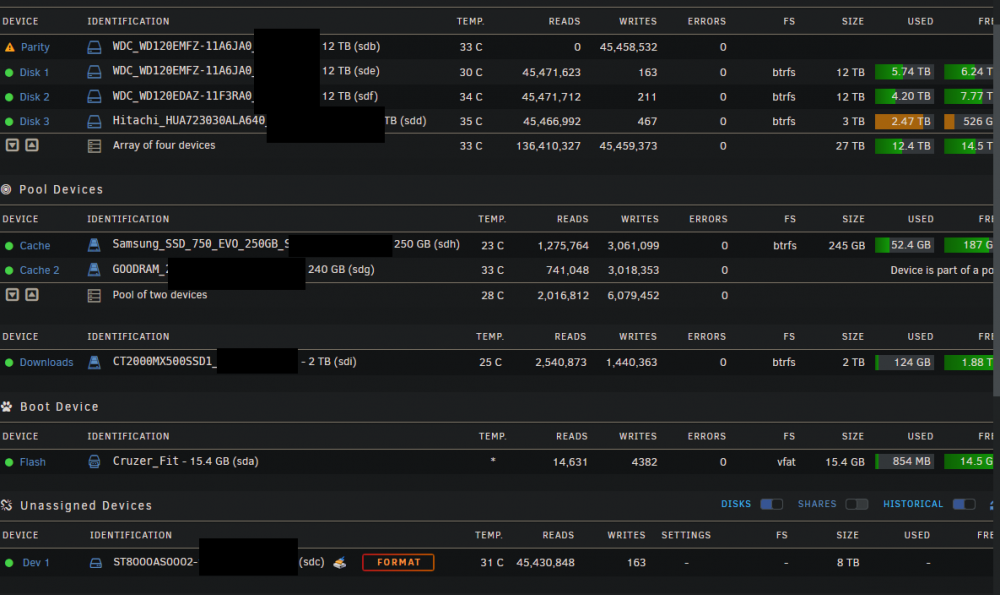Open the Cache device link
Image resolution: width=1000 pixels, height=595 pixels.
(x=35, y=246)
